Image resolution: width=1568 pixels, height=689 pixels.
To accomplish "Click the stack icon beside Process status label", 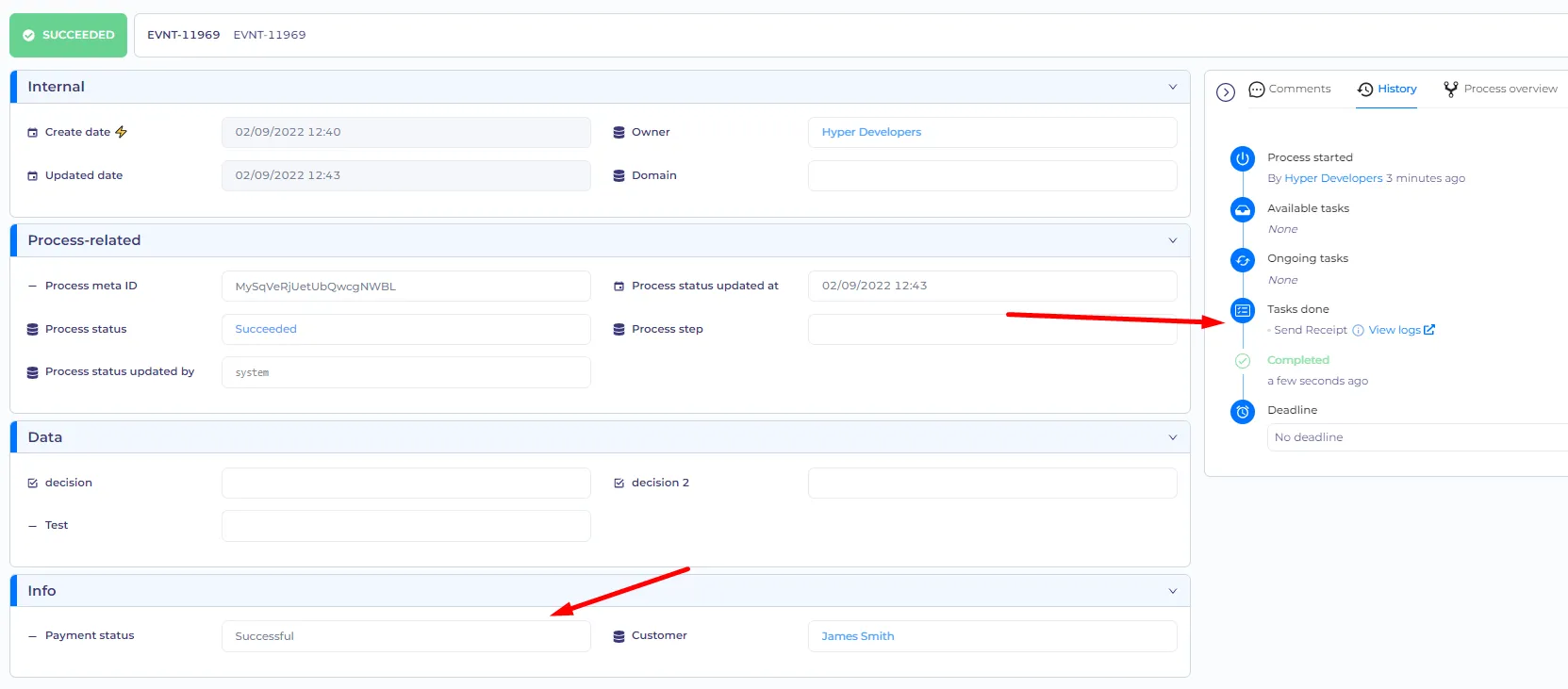I will pyautogui.click(x=32, y=330).
